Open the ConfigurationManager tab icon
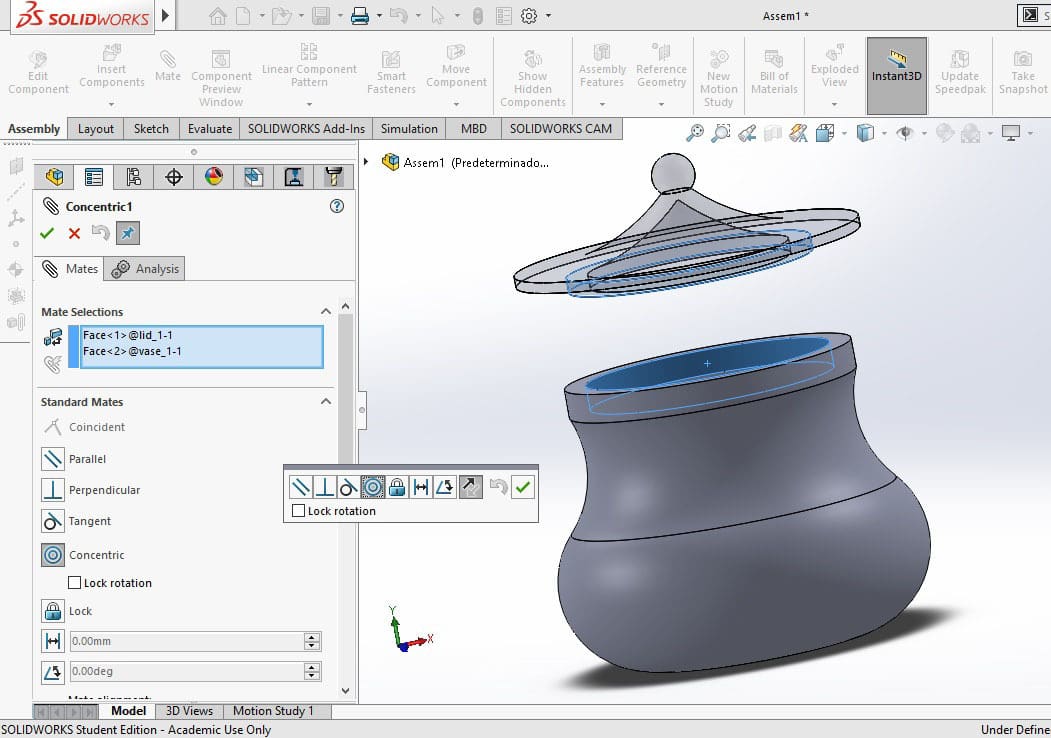 pyautogui.click(x=133, y=177)
